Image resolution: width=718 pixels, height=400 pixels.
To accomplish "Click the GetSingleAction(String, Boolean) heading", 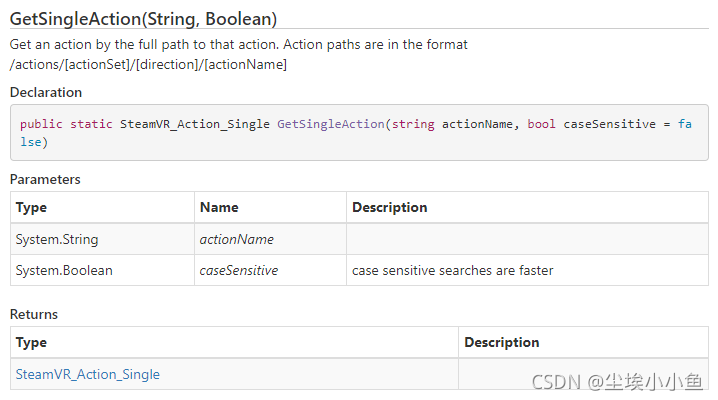I will tap(143, 19).
